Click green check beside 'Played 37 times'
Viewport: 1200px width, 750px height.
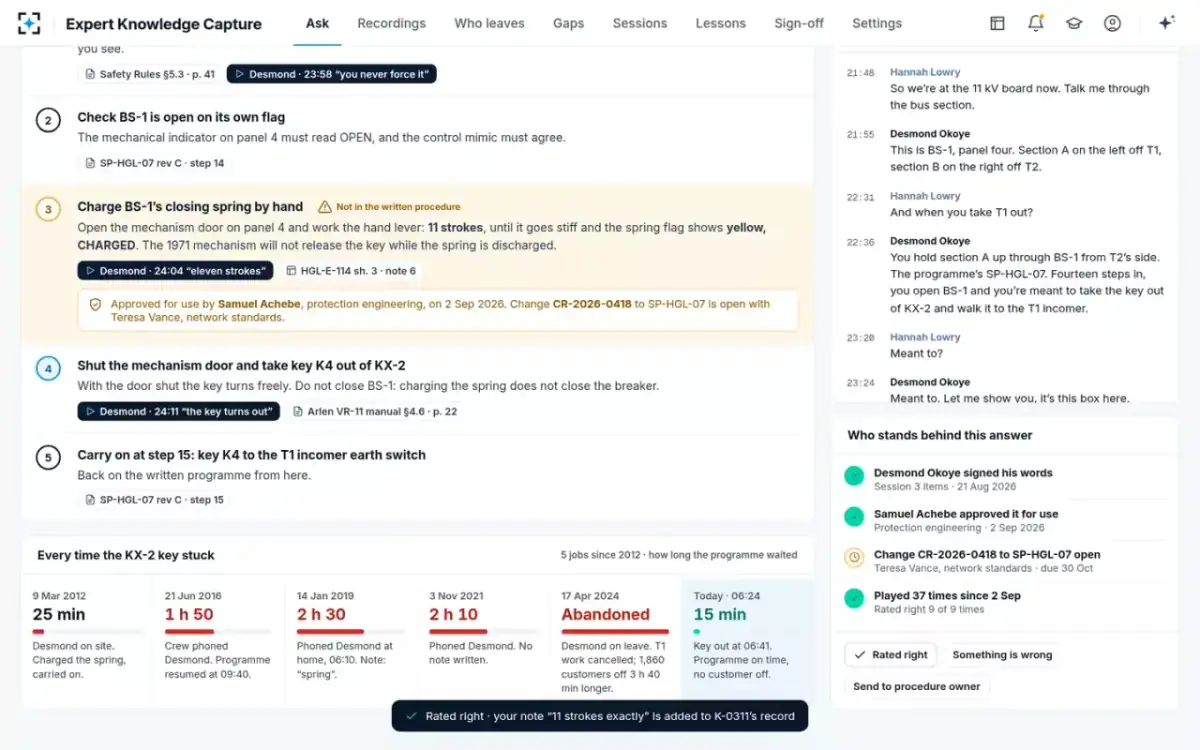853,598
